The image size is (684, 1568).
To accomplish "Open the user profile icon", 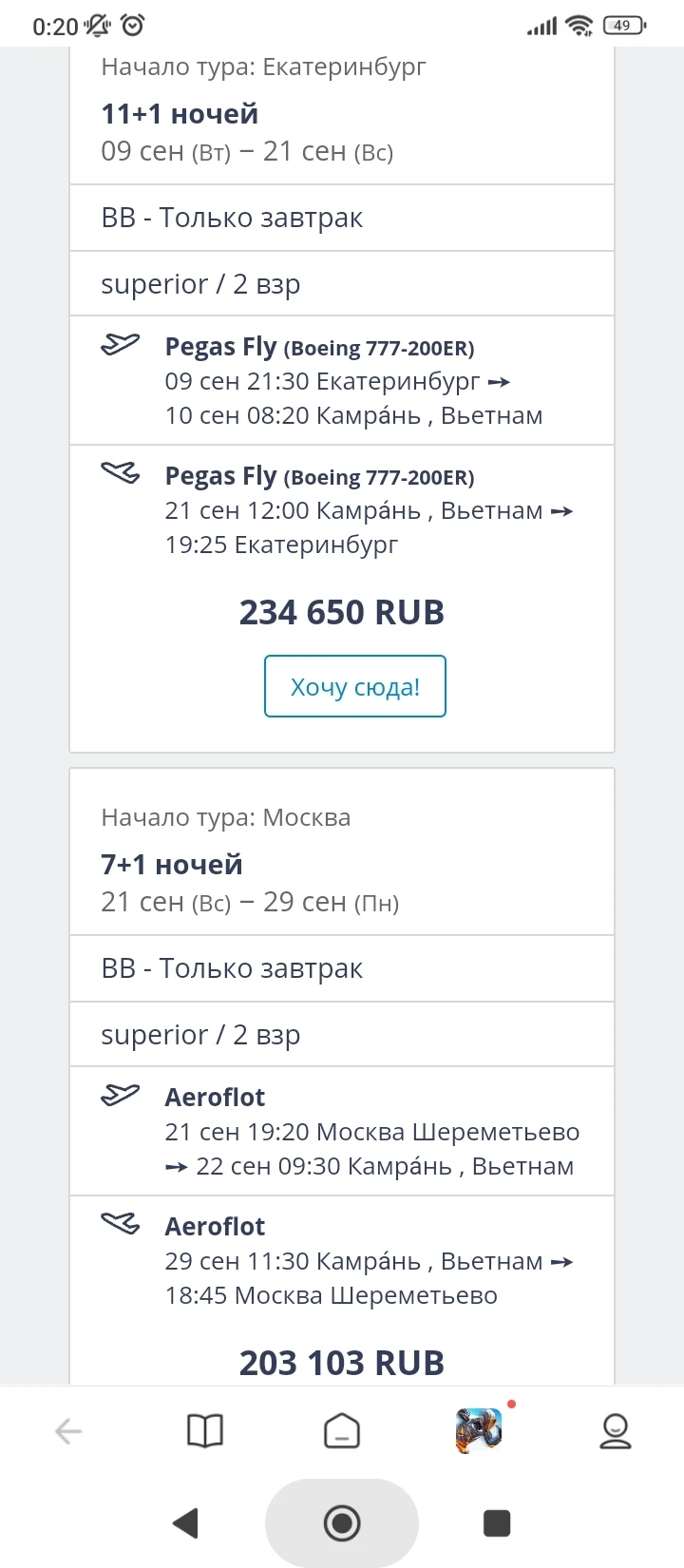I will pos(616,1430).
